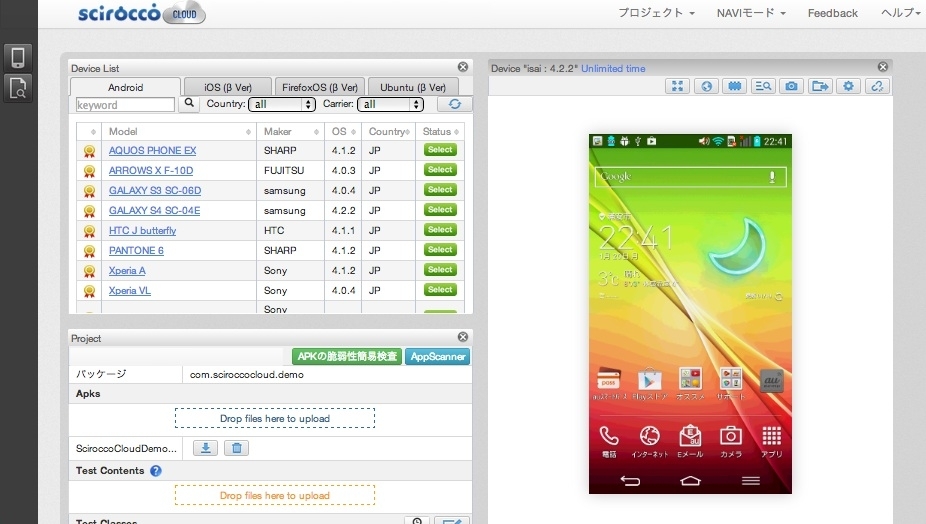Image resolution: width=926 pixels, height=524 pixels.
Task: Sort device list by Maker column
Action: [291, 131]
